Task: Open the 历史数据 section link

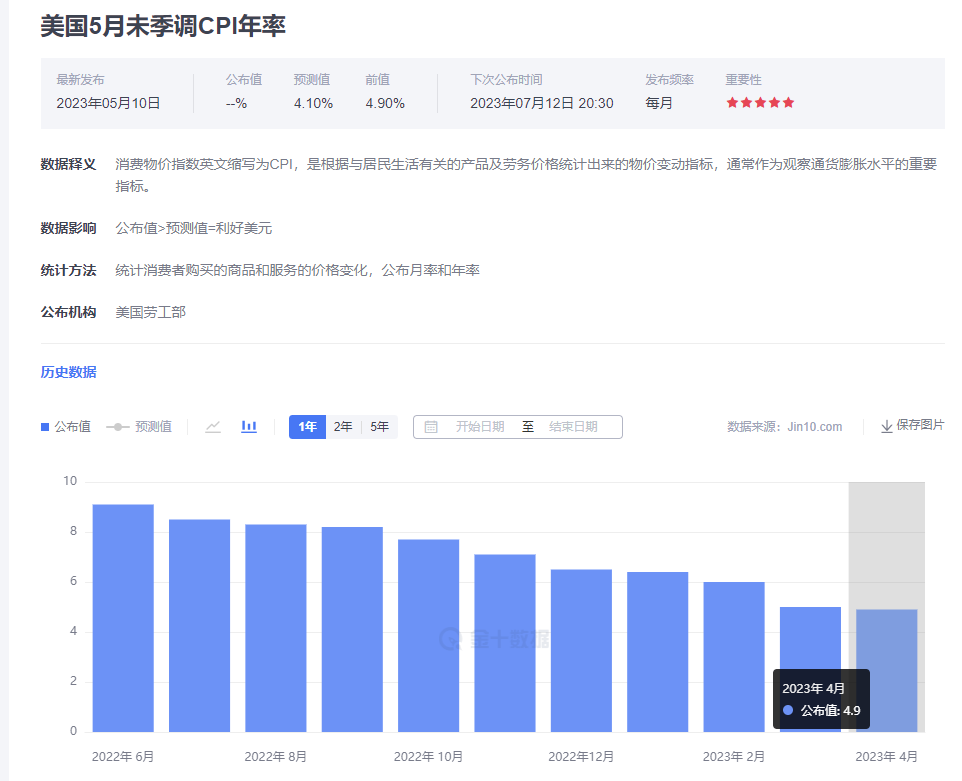Action: (69, 372)
